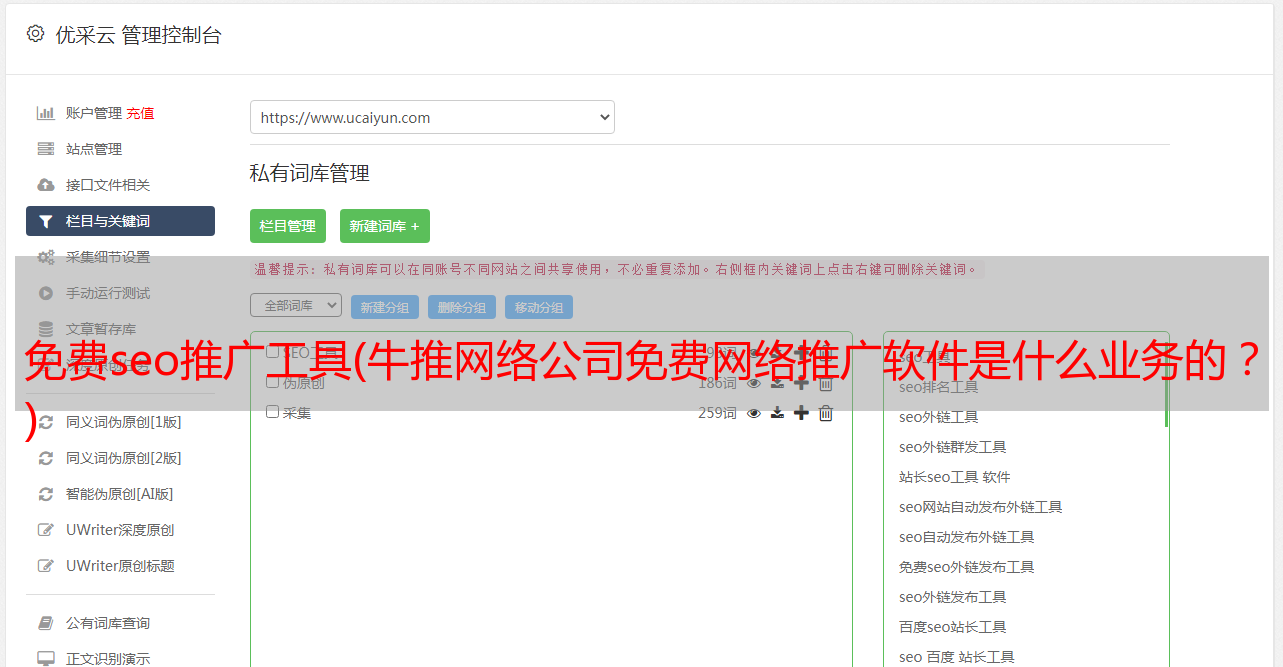Click the 移动分组 button

point(539,307)
